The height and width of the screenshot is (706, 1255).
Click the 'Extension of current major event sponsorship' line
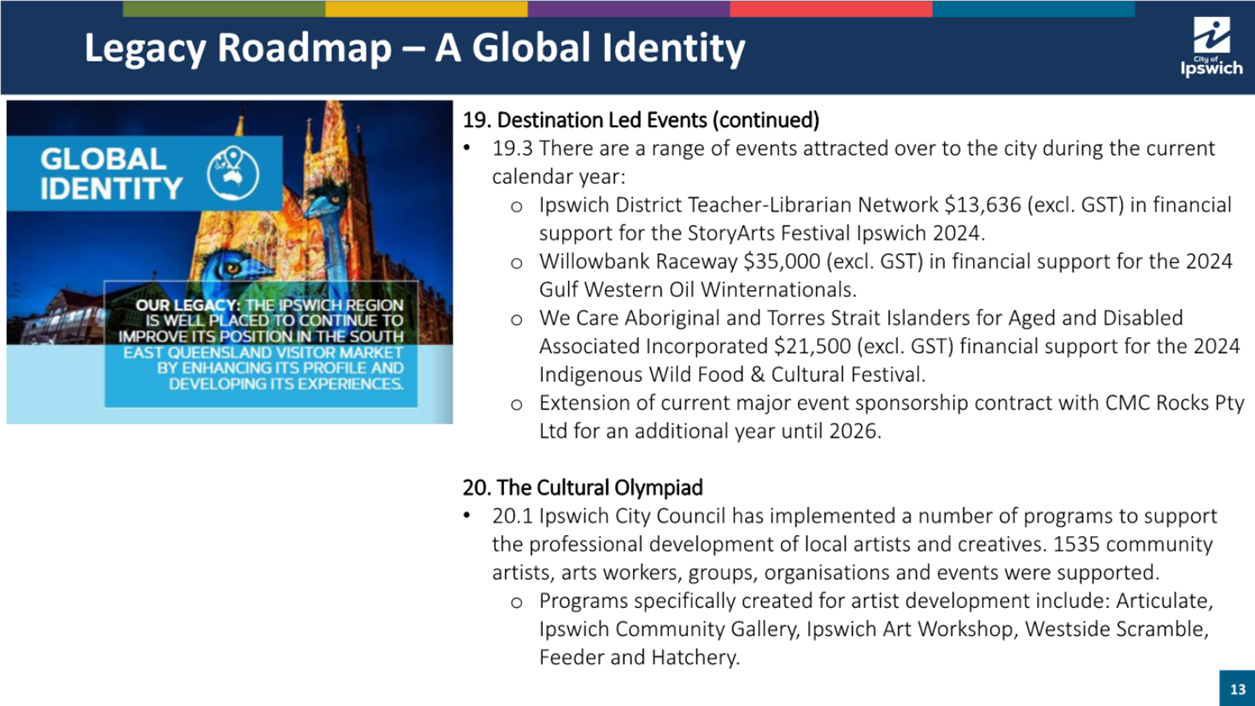(x=891, y=403)
